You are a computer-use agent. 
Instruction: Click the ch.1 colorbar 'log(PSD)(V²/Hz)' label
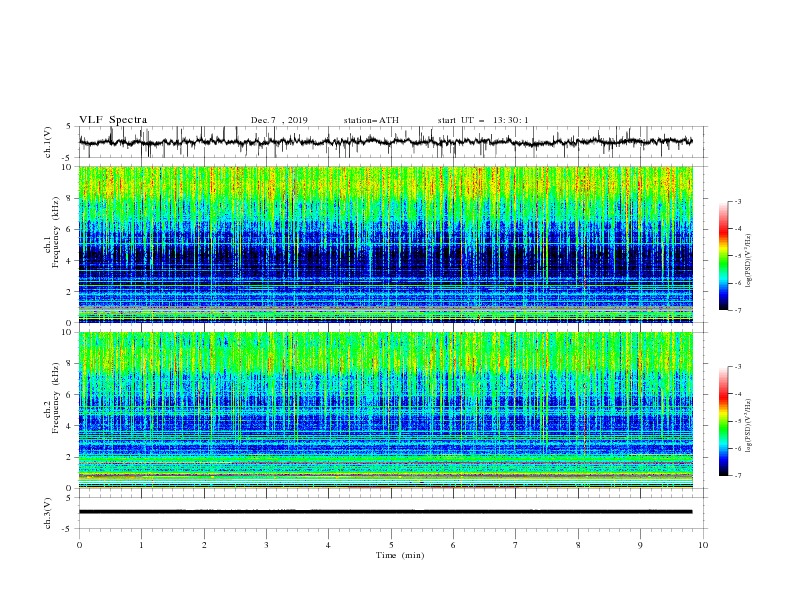click(x=748, y=261)
